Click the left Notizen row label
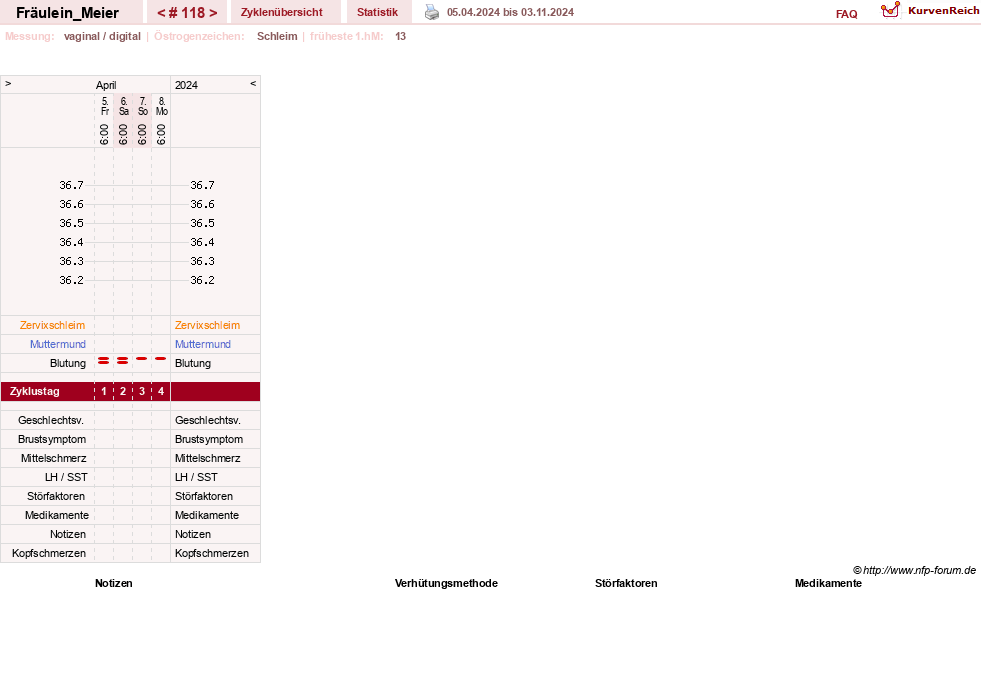The height and width of the screenshot is (682, 981). [68, 534]
